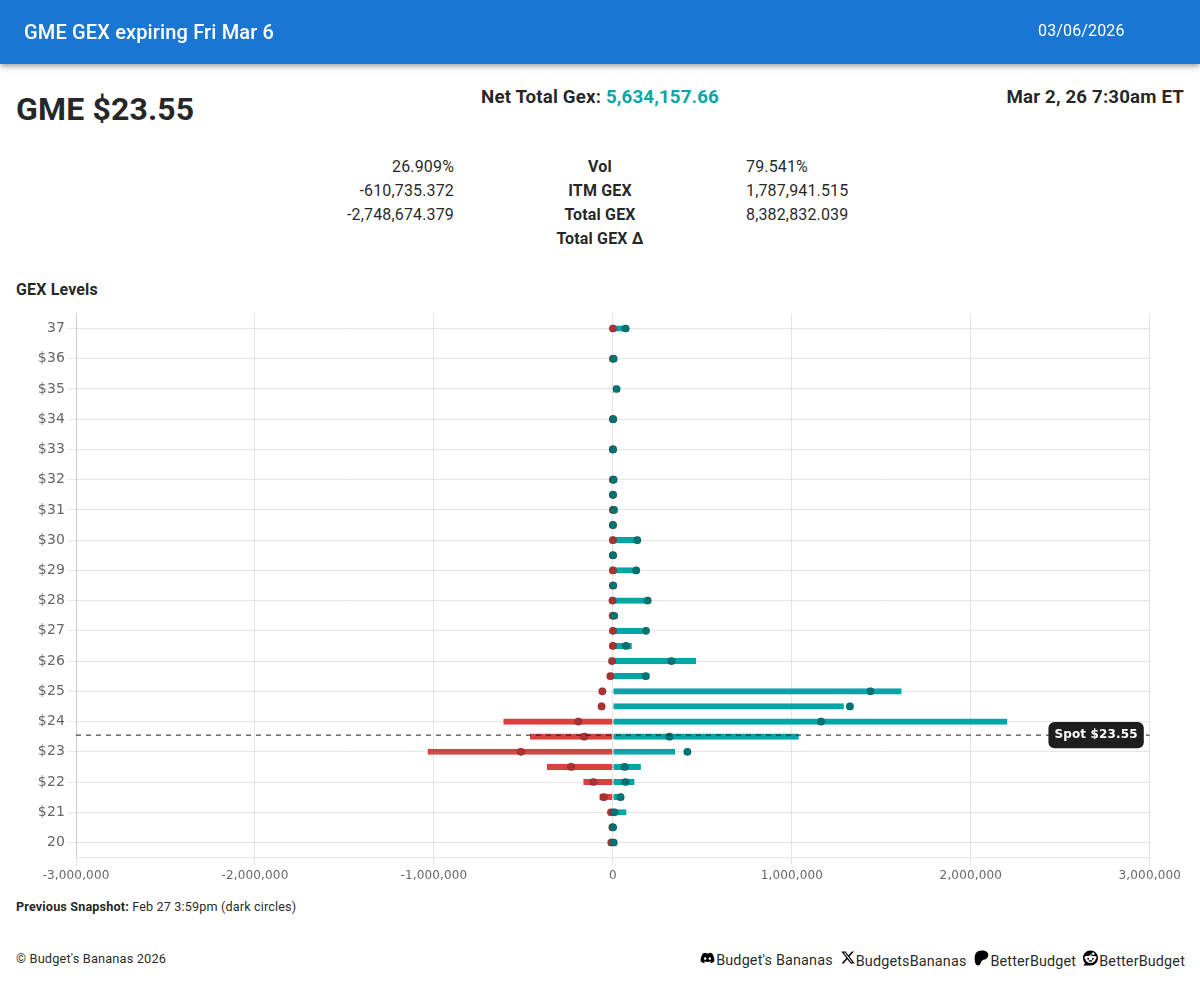
Task: Click the 1,787,941.515 ITM GEX value
Action: coord(797,190)
